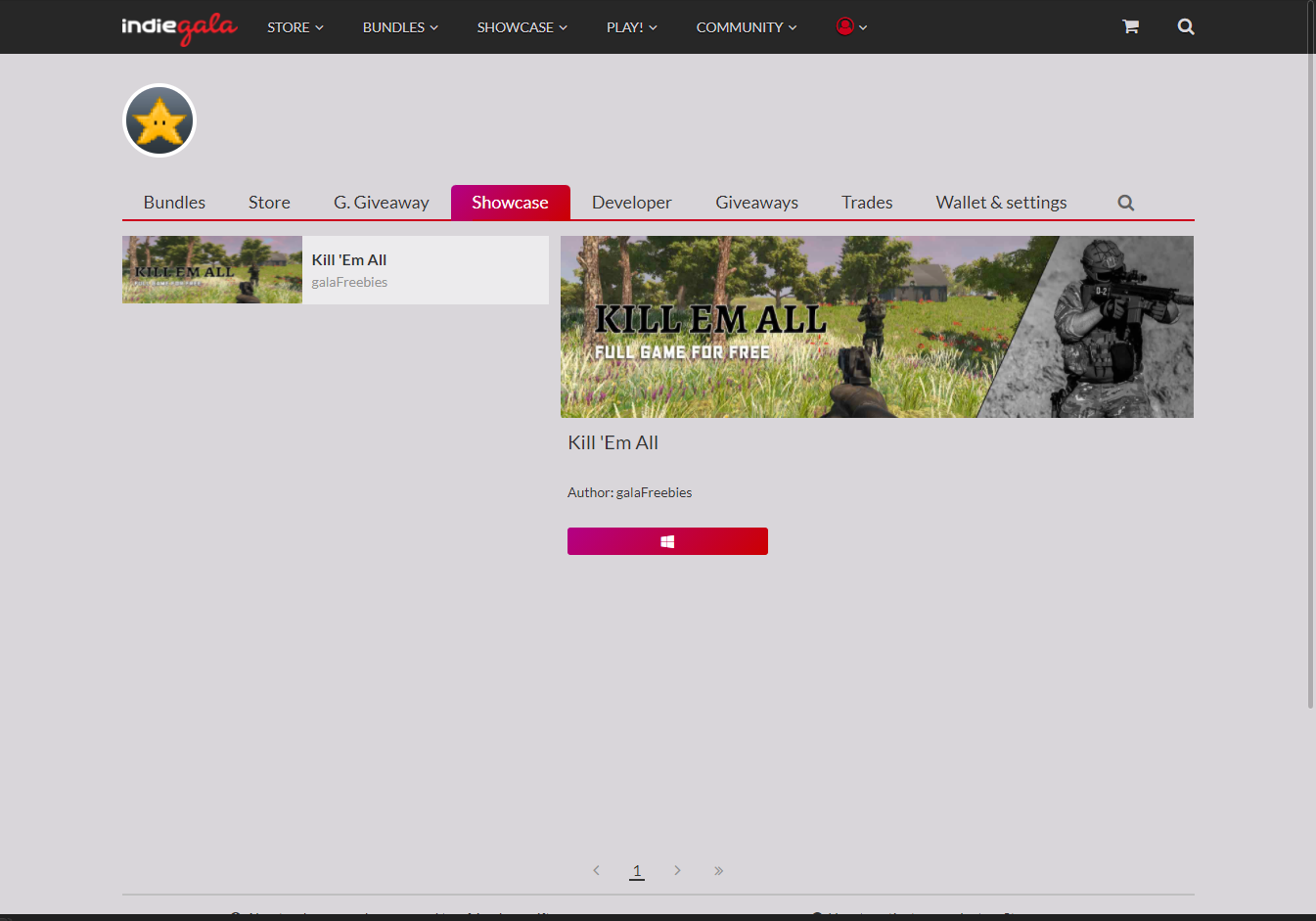
Task: Expand the PLAY! dropdown menu
Action: pyautogui.click(x=631, y=27)
